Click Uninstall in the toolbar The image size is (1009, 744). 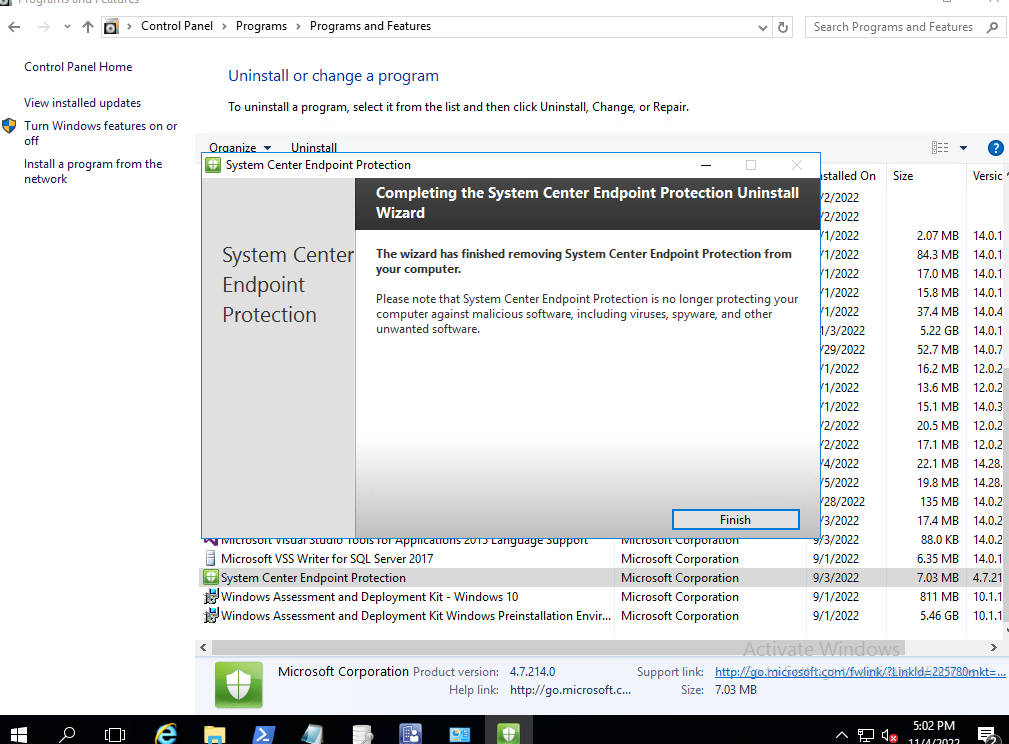tap(313, 147)
